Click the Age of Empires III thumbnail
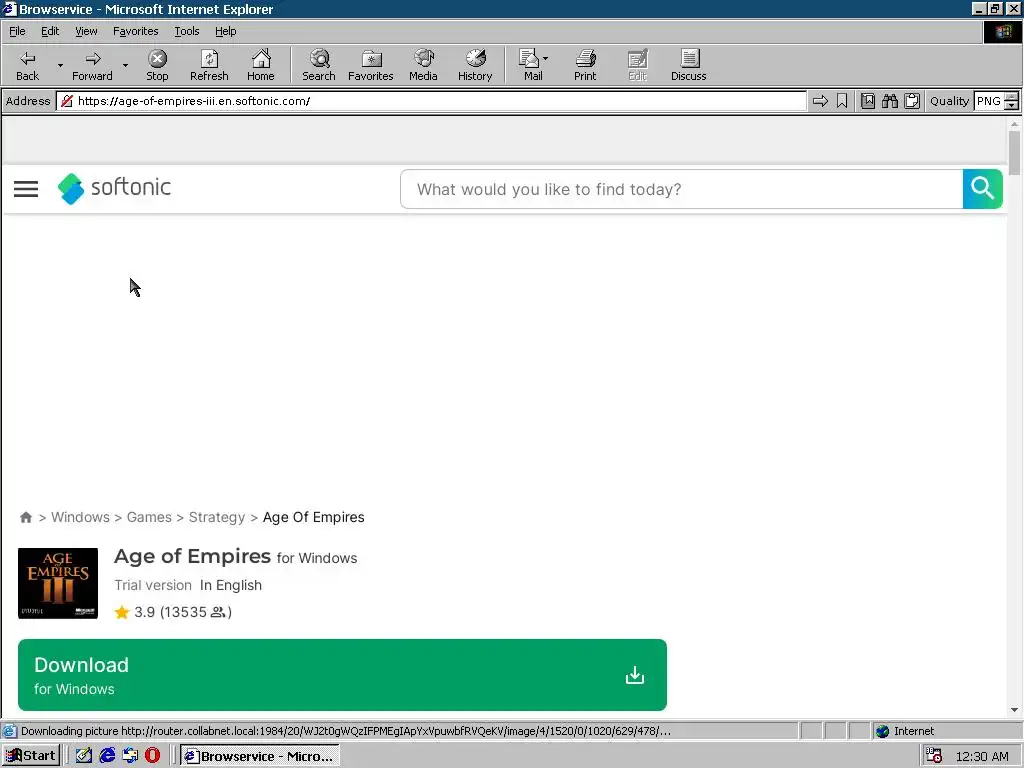This screenshot has height=768, width=1024. coord(57,583)
